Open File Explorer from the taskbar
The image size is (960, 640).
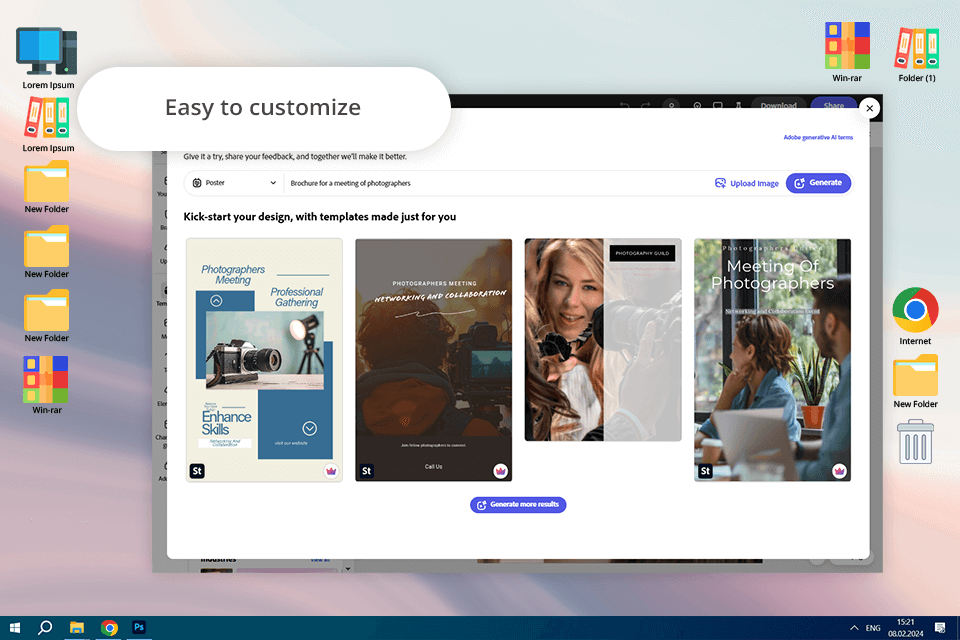[77, 628]
